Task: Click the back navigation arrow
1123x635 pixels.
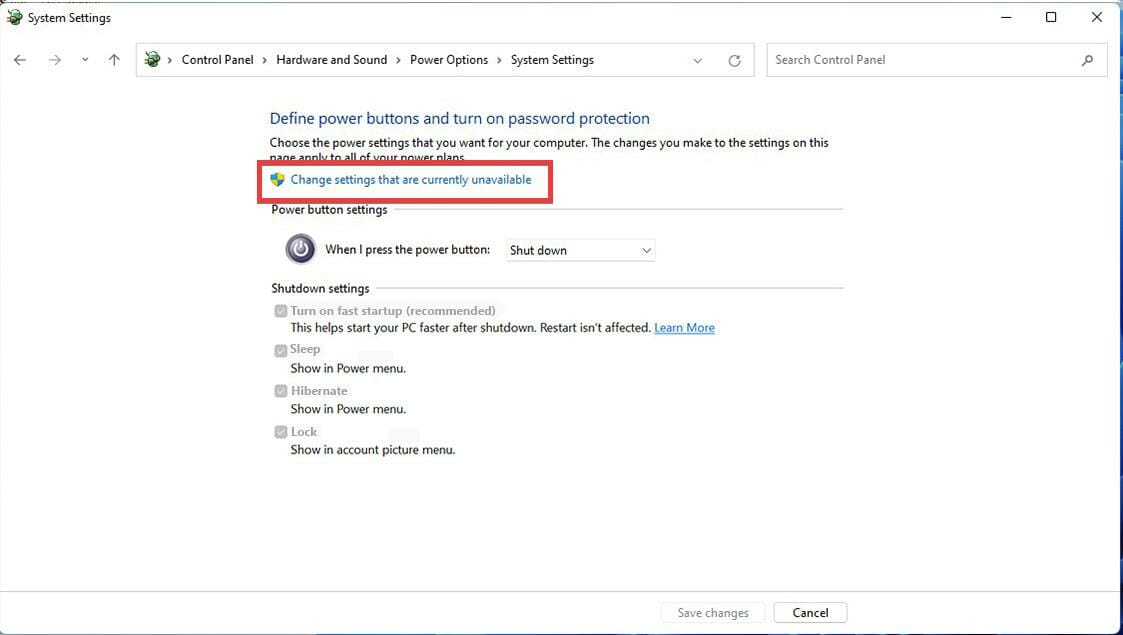Action: click(x=19, y=60)
